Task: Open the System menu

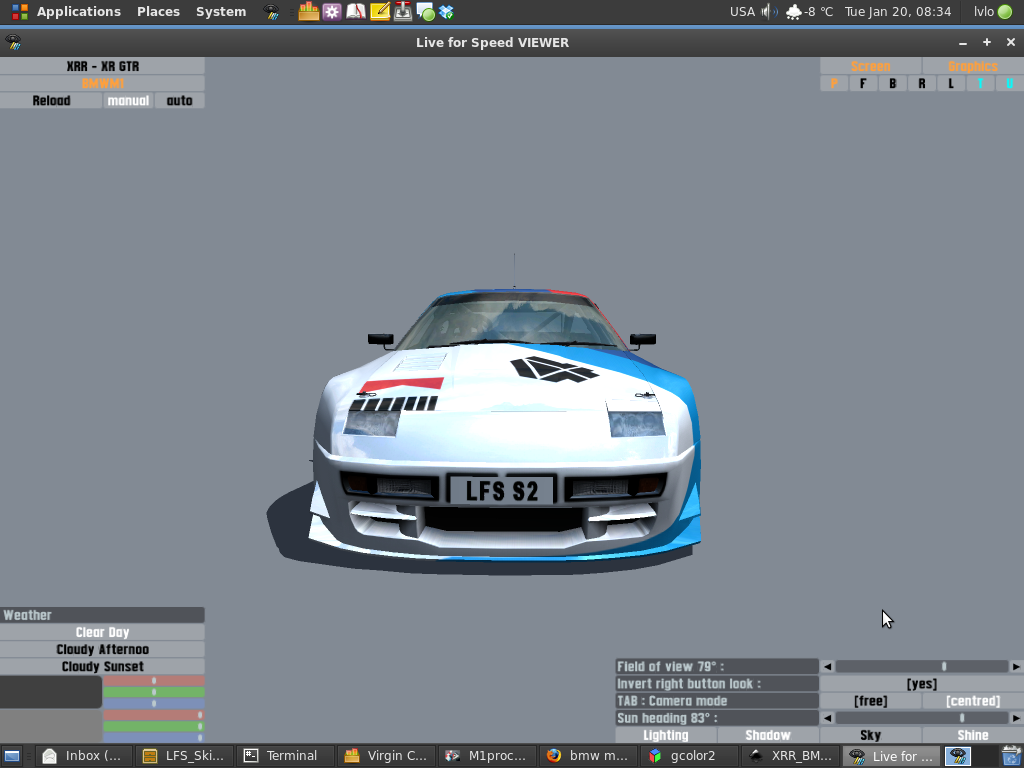Action: tap(221, 12)
